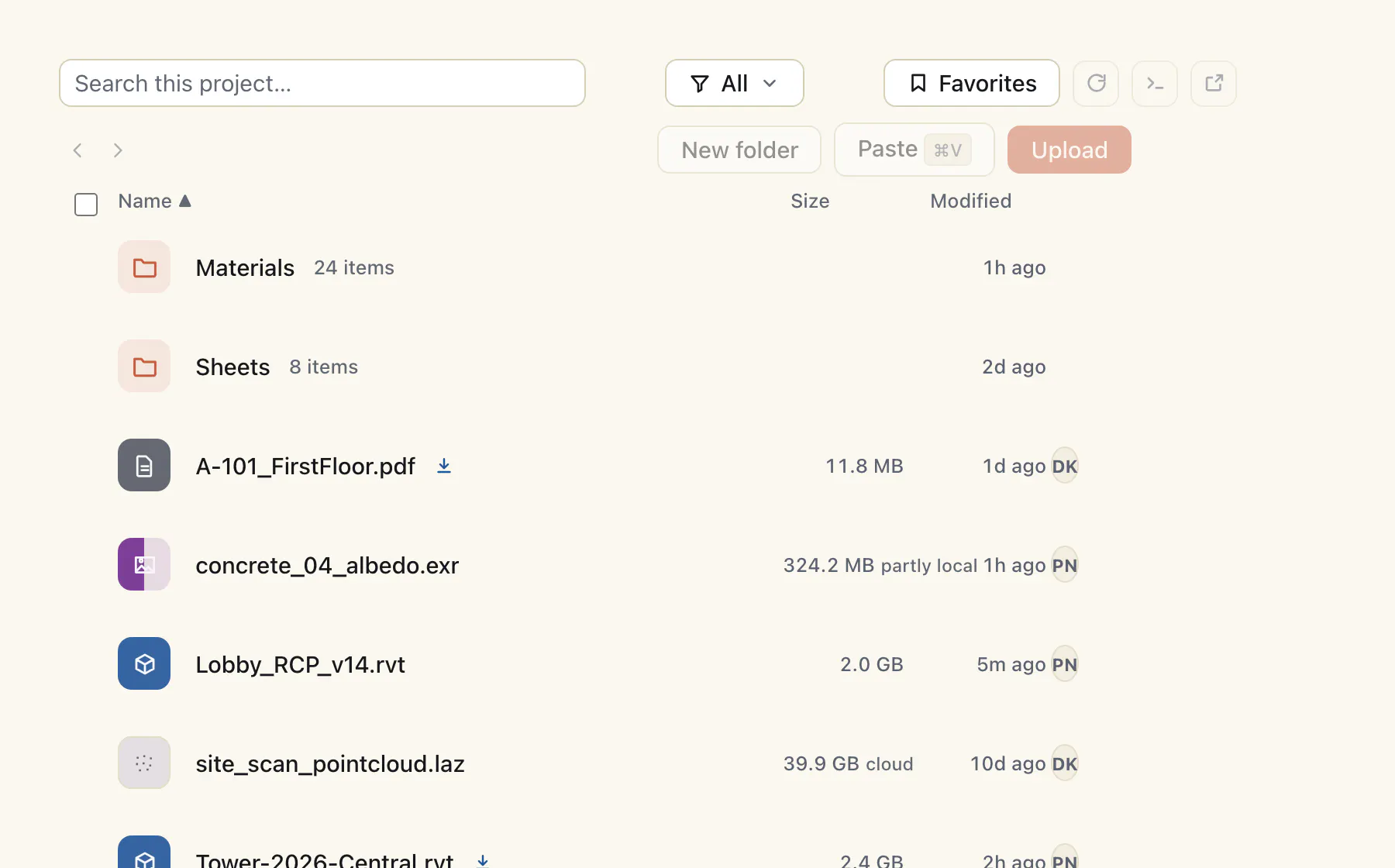
Task: Click the '39.9 GB' size value
Action: pyautogui.click(x=821, y=763)
